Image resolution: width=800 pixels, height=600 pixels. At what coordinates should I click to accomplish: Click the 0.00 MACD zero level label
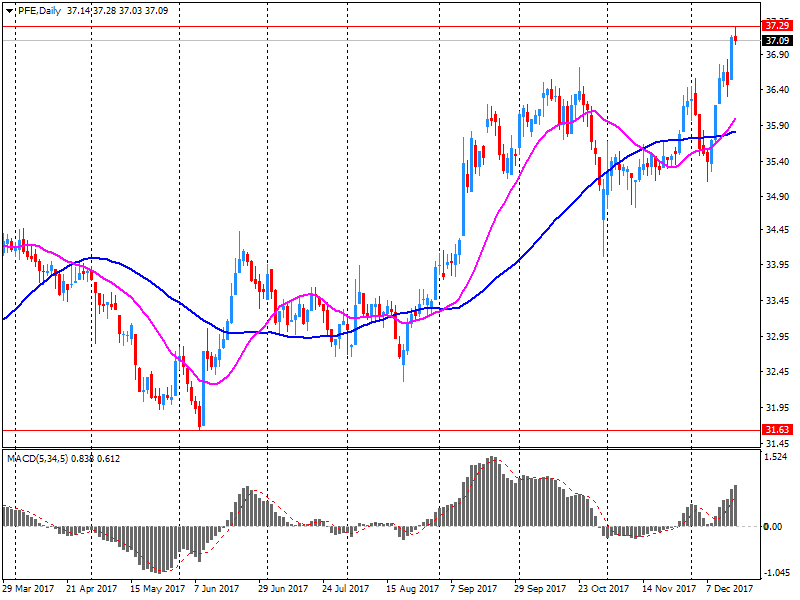click(x=773, y=527)
